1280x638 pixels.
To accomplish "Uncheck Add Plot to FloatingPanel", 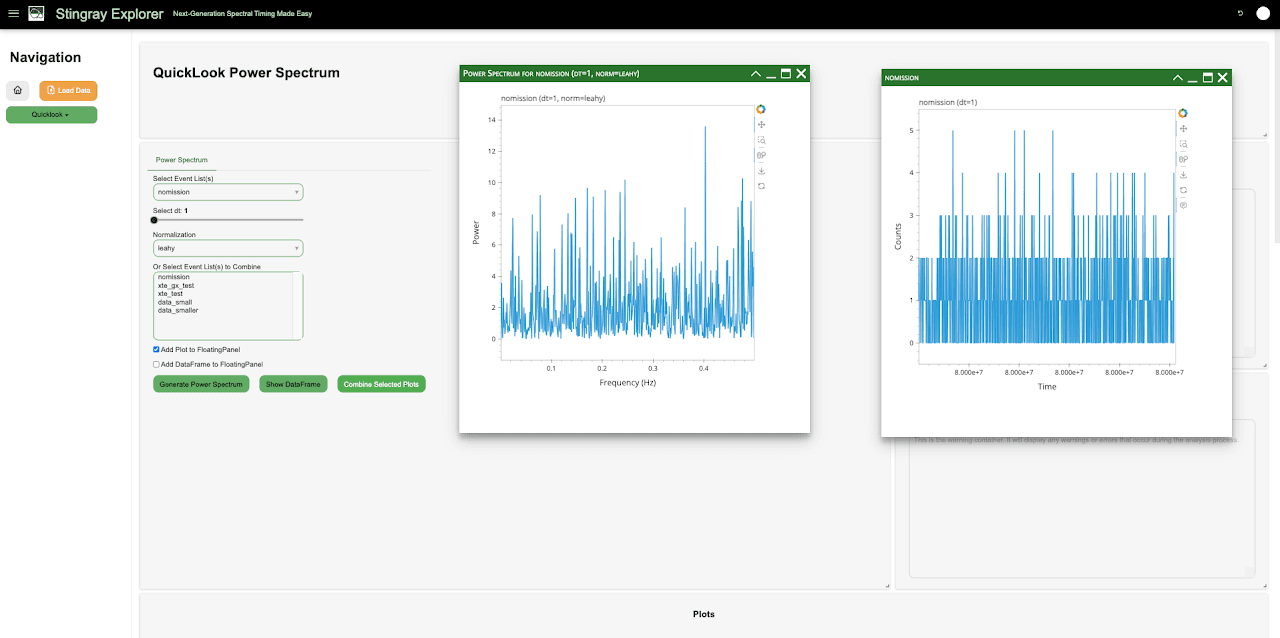I will pyautogui.click(x=156, y=349).
